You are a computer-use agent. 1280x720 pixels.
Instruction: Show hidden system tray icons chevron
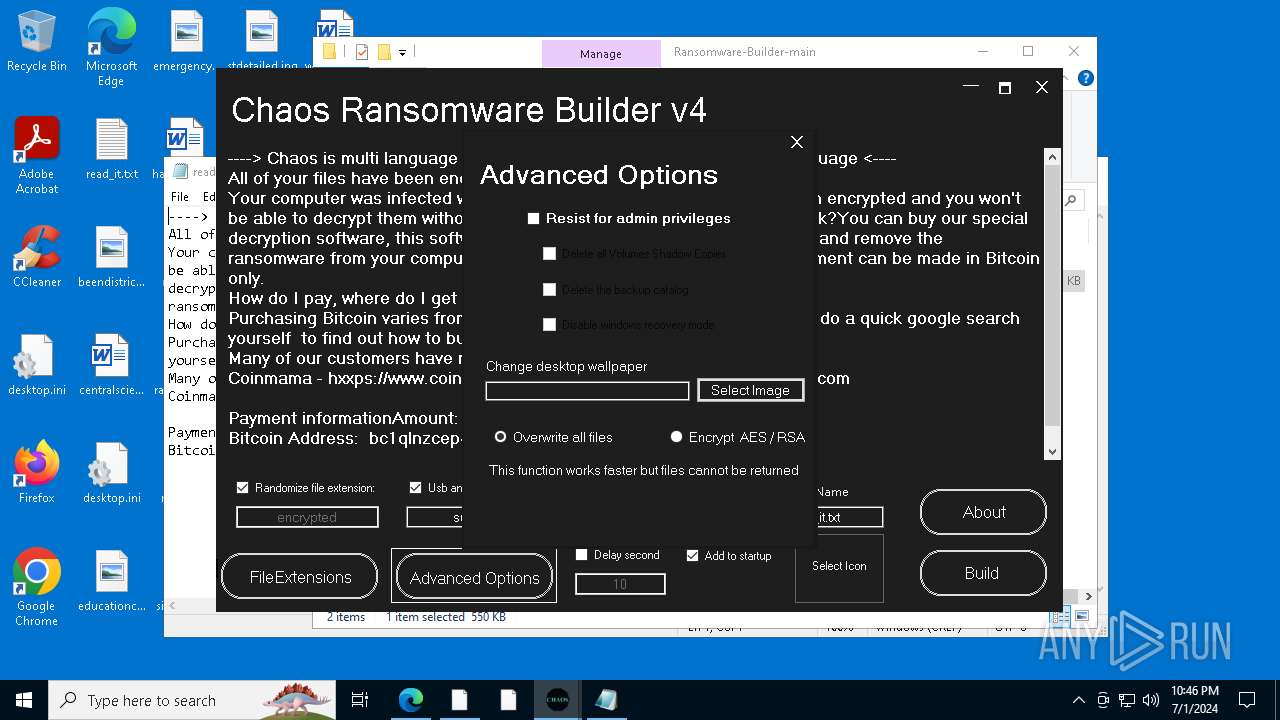click(x=1078, y=700)
